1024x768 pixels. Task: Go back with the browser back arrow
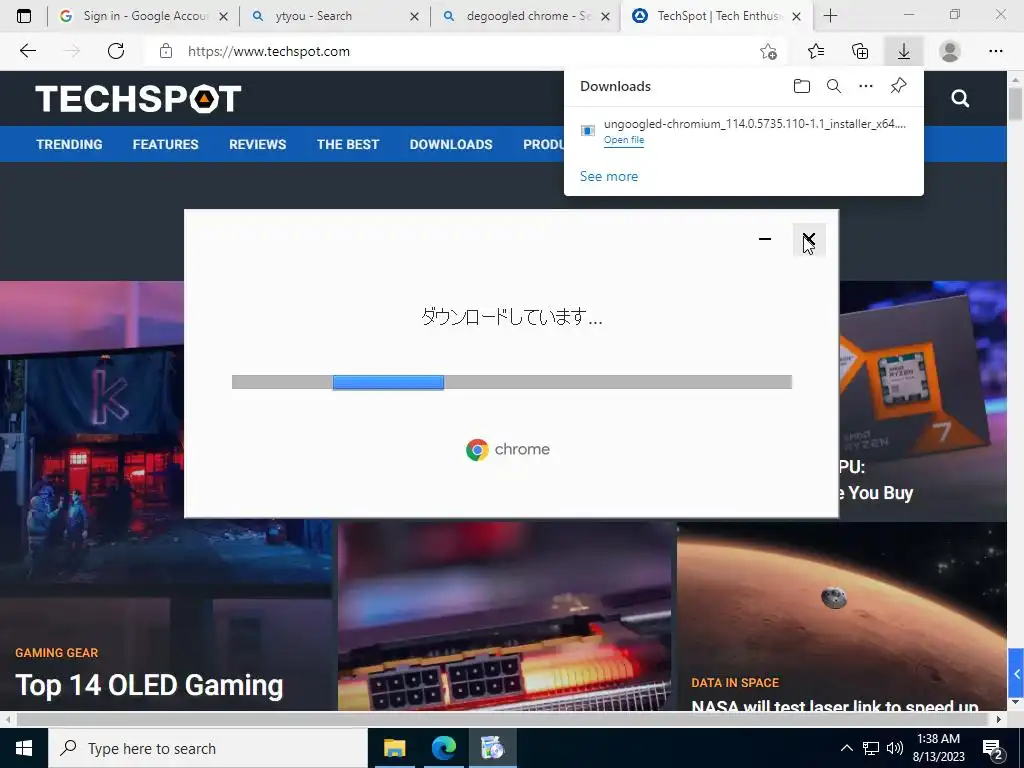point(27,51)
